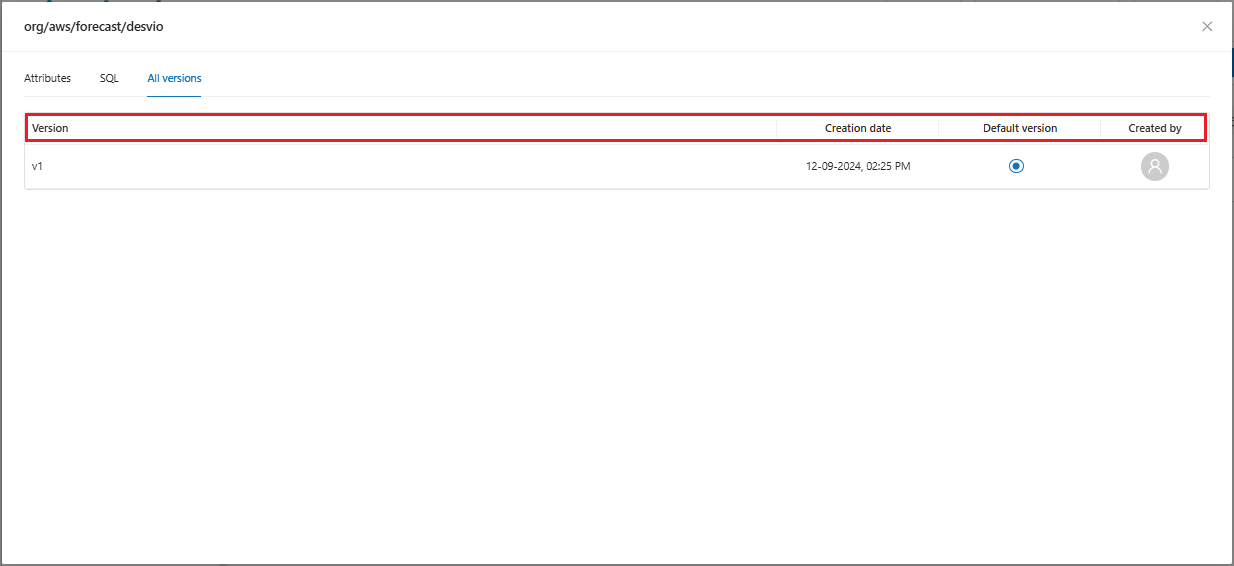Open the SQL tab

pos(109,78)
